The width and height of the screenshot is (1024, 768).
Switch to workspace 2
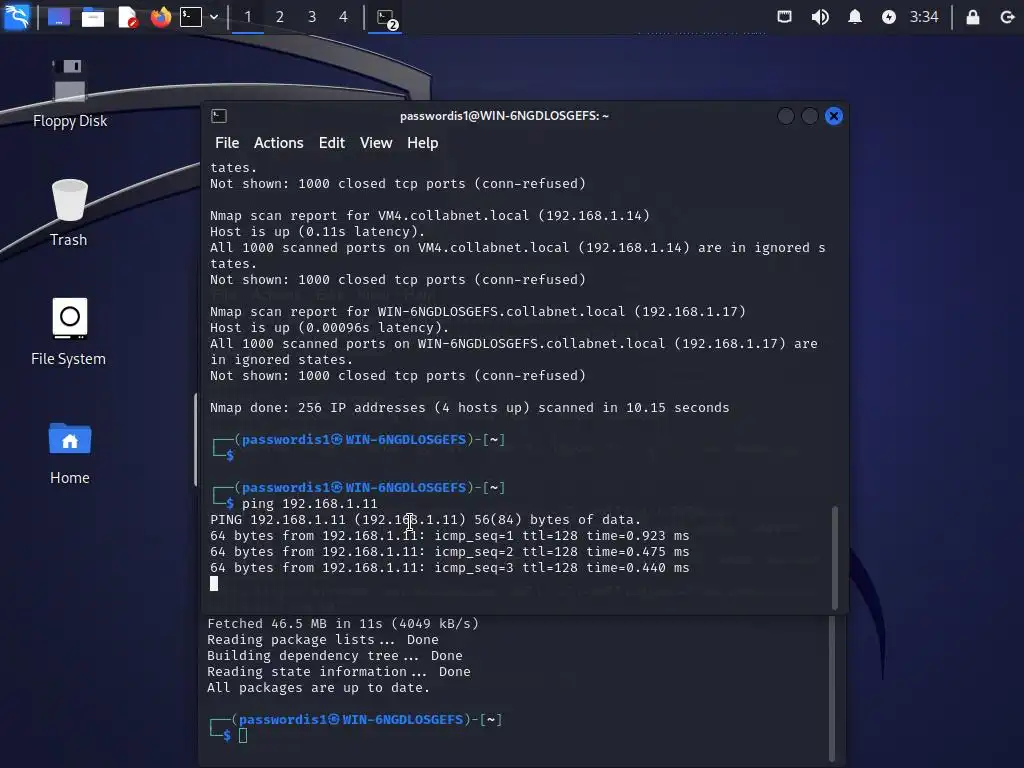click(x=280, y=17)
